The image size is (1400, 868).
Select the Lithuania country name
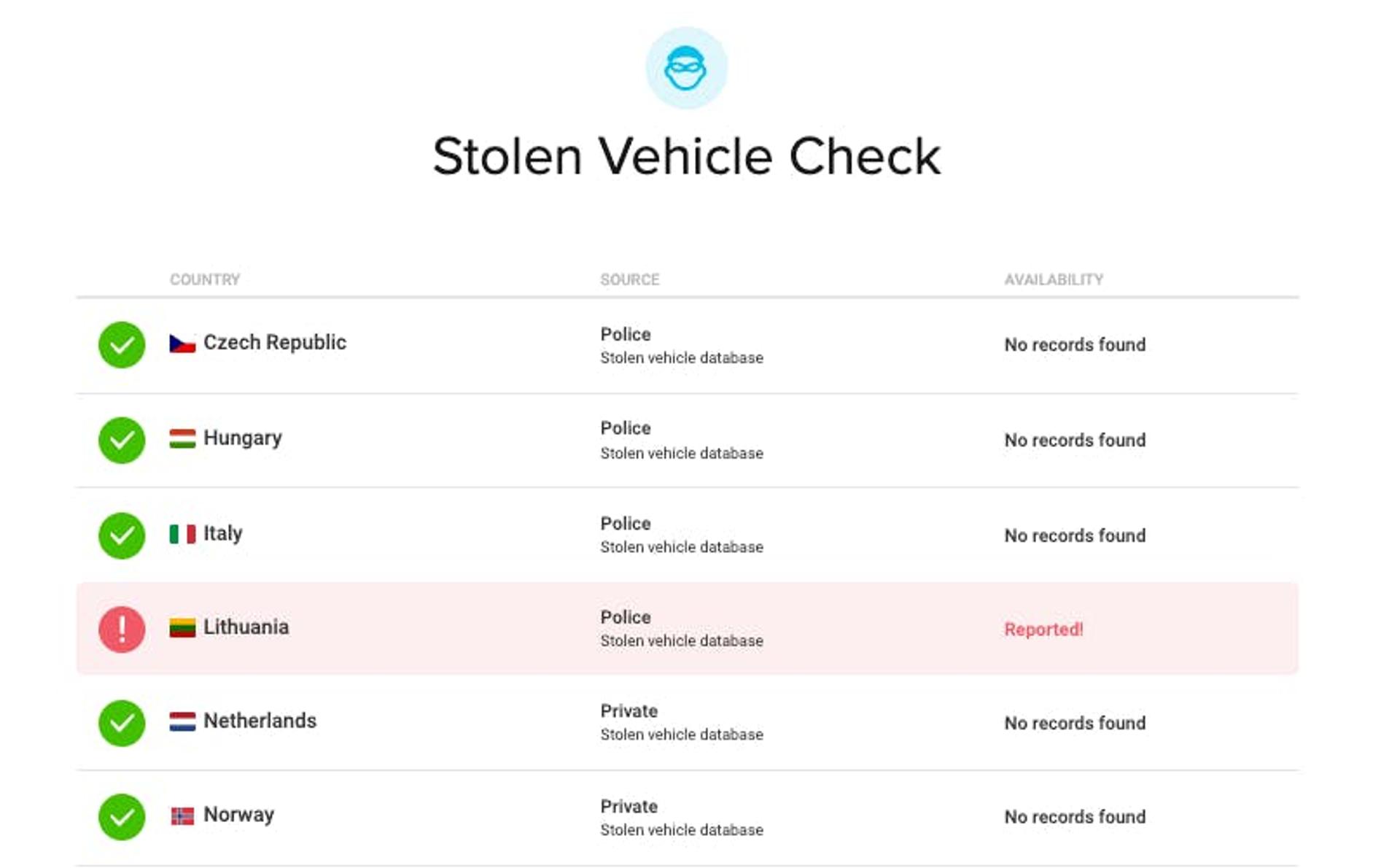246,627
